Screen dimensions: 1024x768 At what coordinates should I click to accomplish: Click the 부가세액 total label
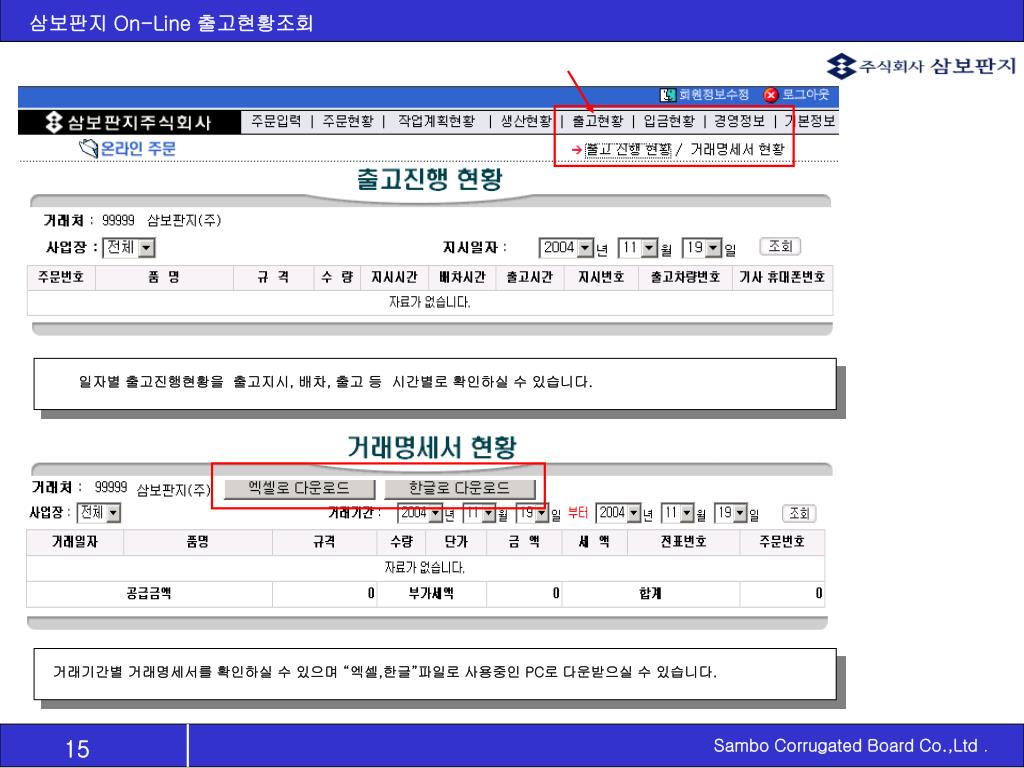(431, 594)
